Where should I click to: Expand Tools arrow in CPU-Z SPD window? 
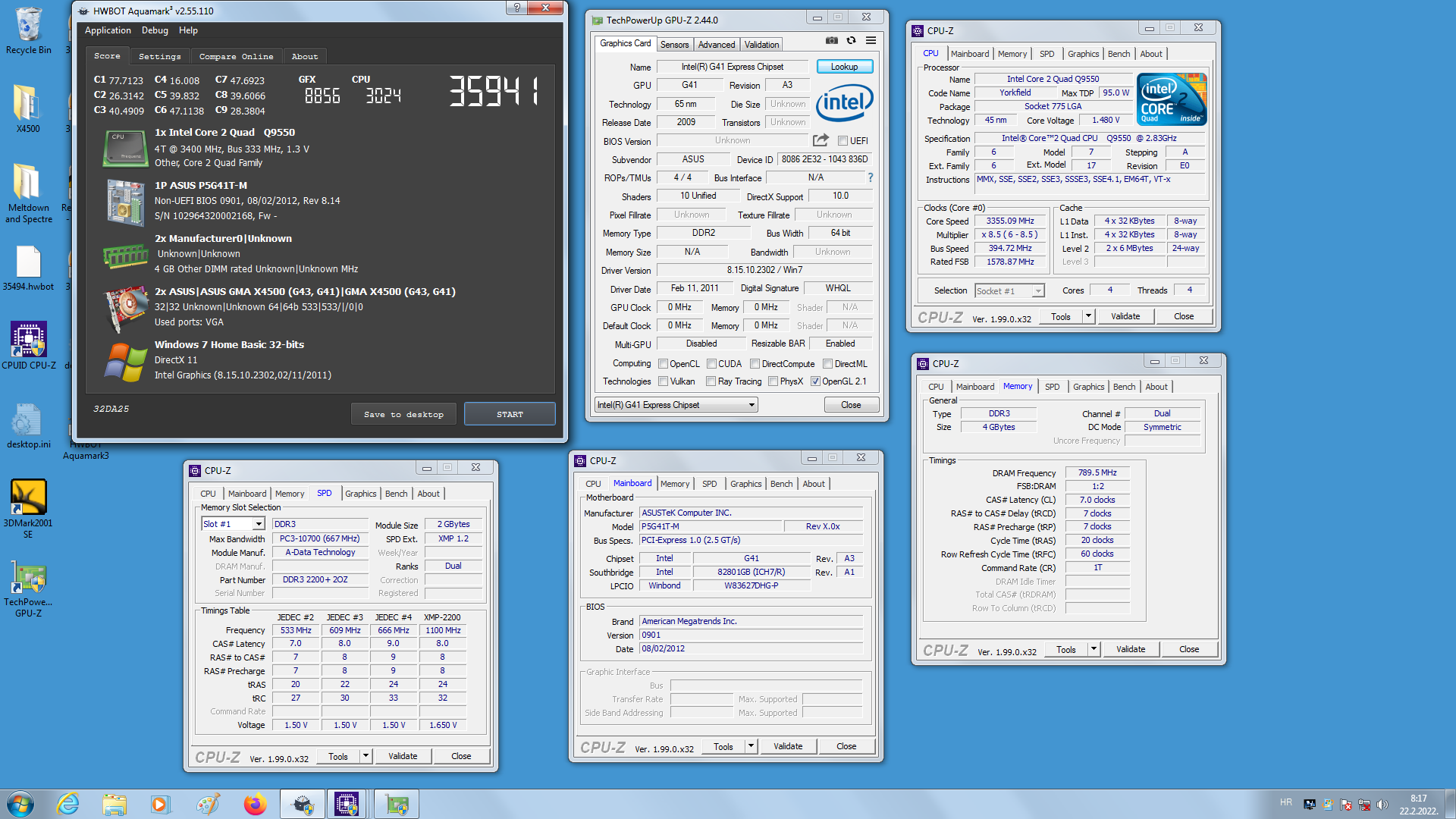point(366,756)
